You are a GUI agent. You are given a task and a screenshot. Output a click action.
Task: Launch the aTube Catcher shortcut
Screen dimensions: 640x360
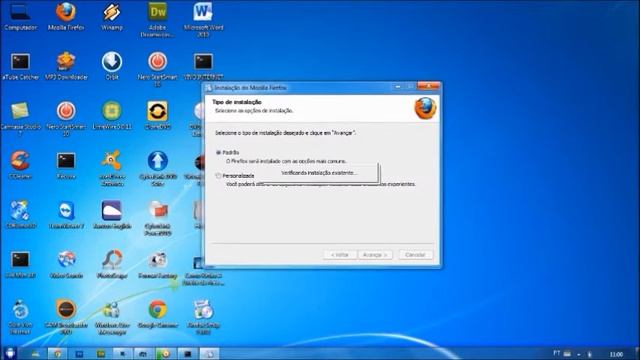[x=20, y=66]
